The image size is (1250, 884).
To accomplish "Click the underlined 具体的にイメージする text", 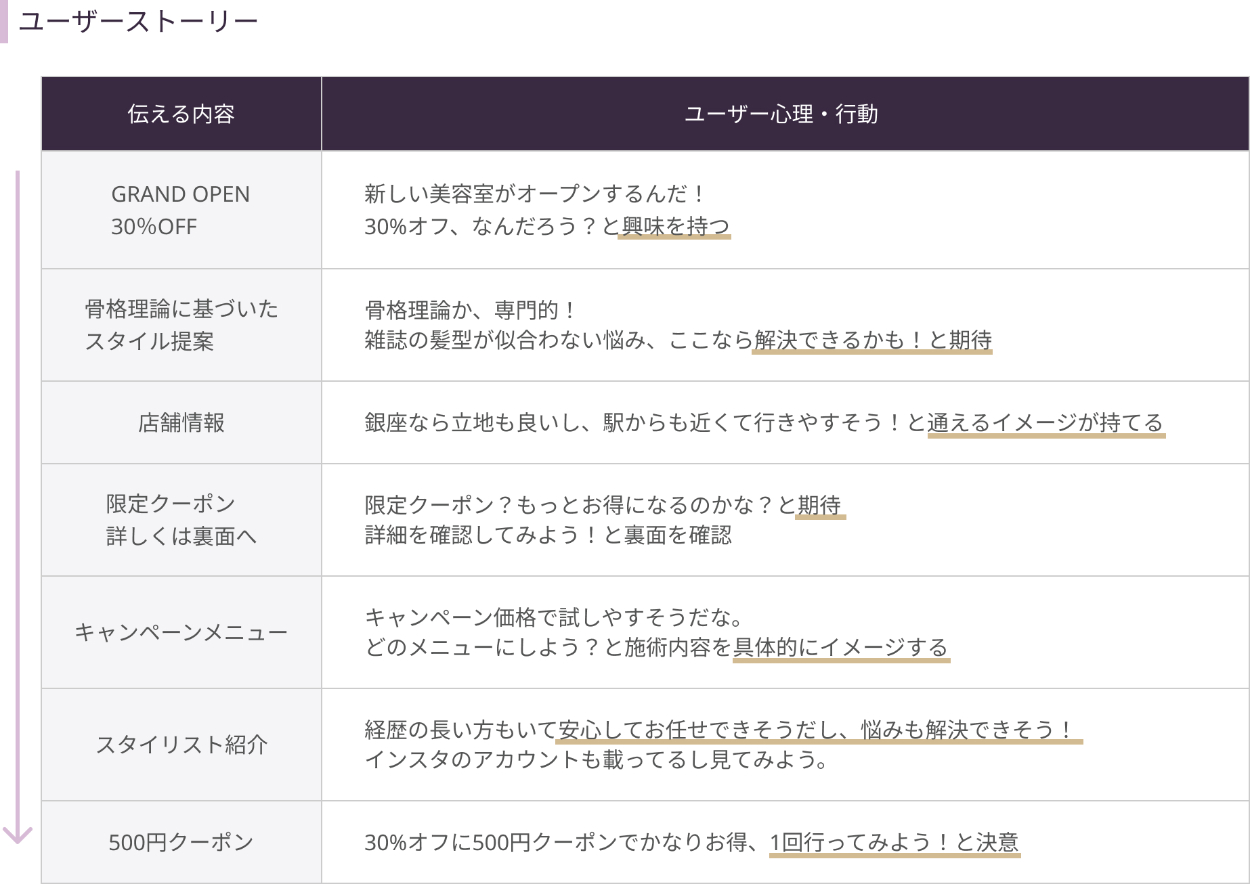I will [840, 648].
